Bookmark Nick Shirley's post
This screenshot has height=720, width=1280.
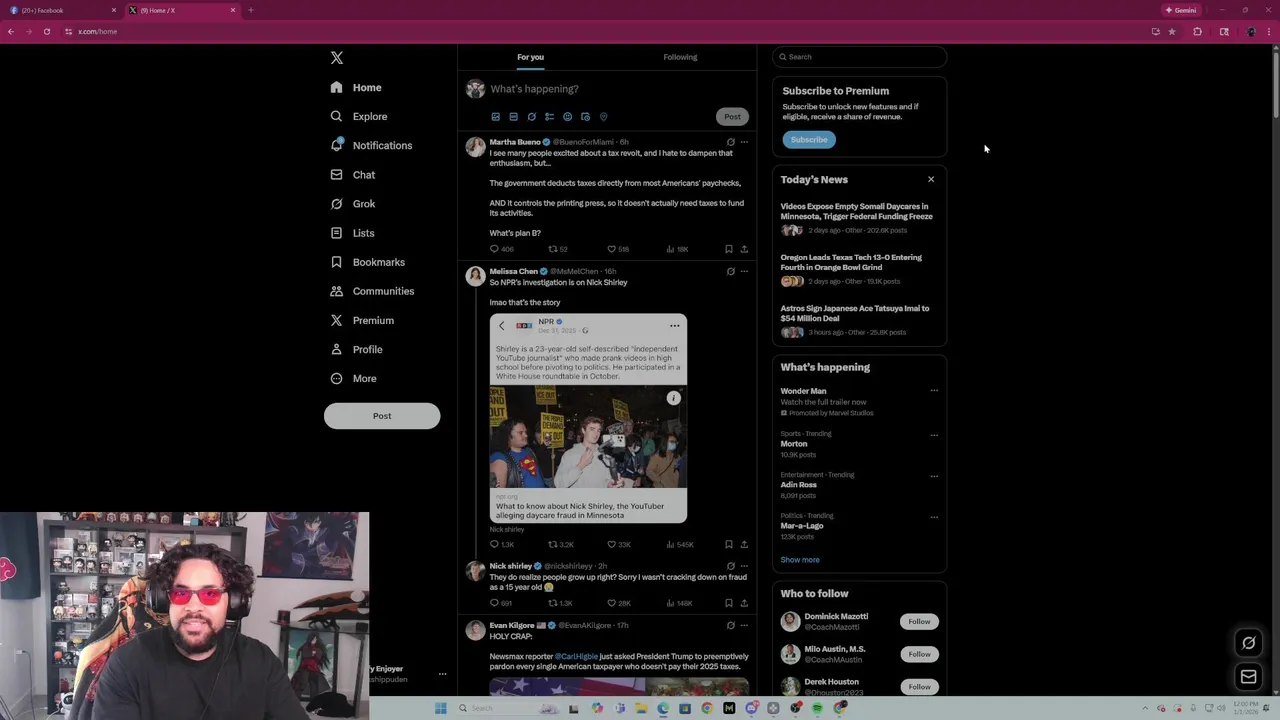(729, 603)
